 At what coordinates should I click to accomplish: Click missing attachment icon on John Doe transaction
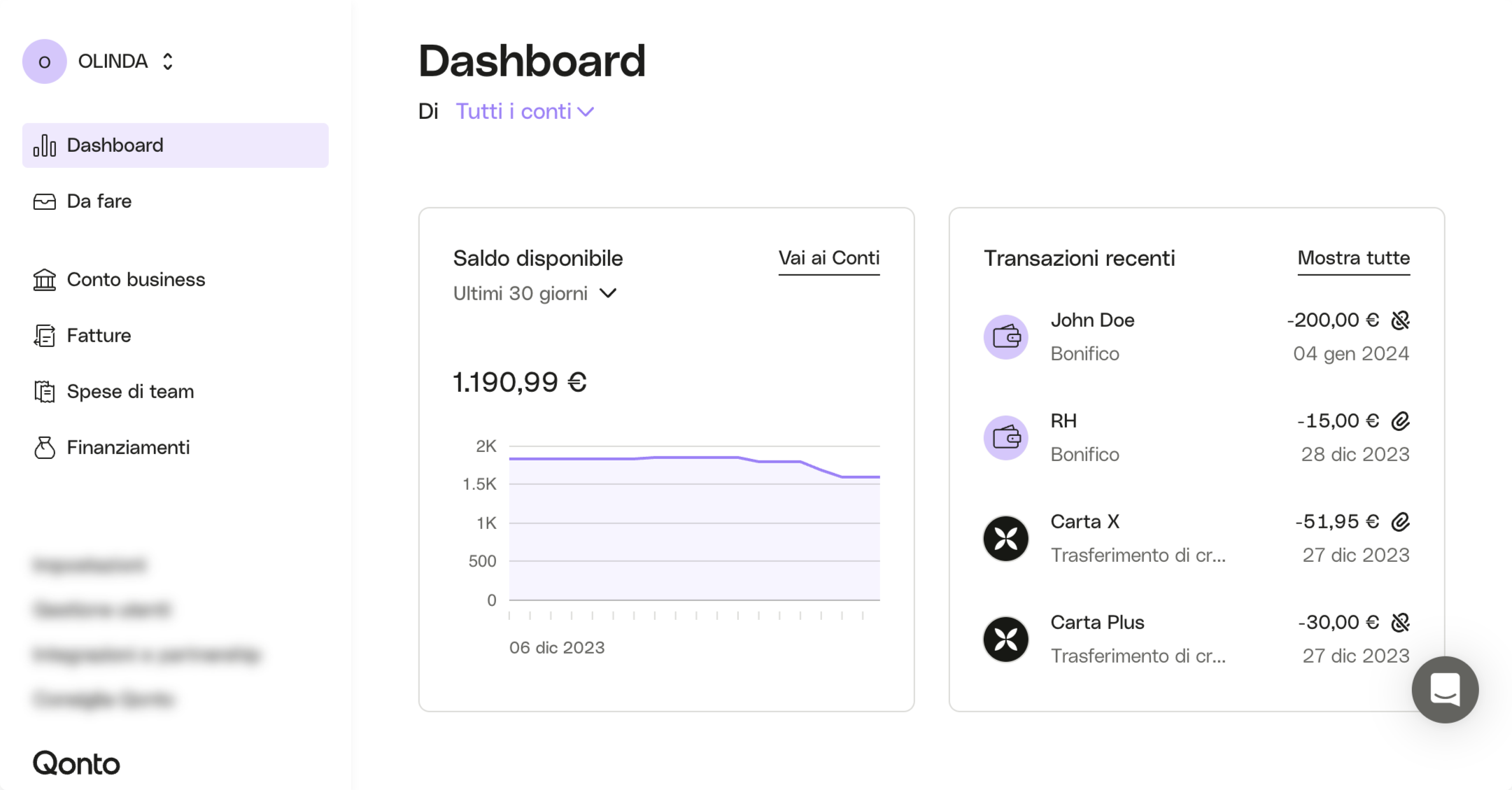tap(1400, 320)
